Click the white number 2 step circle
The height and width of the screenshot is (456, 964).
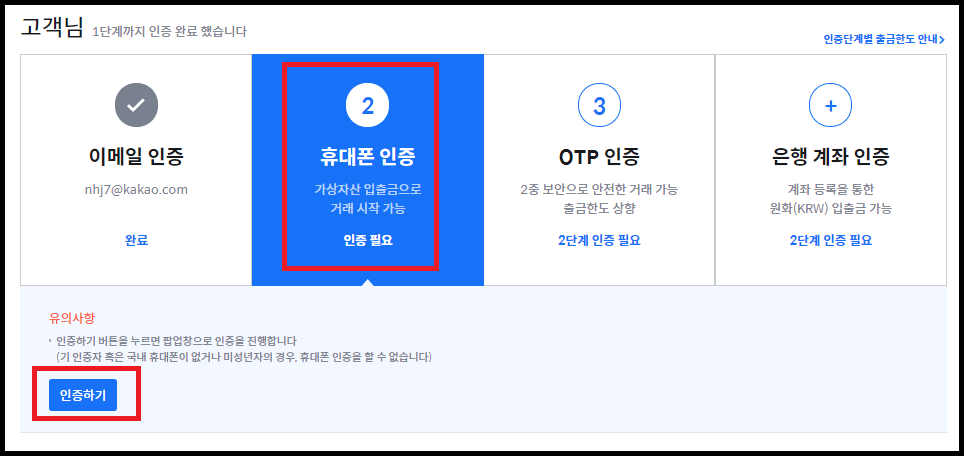[x=368, y=106]
